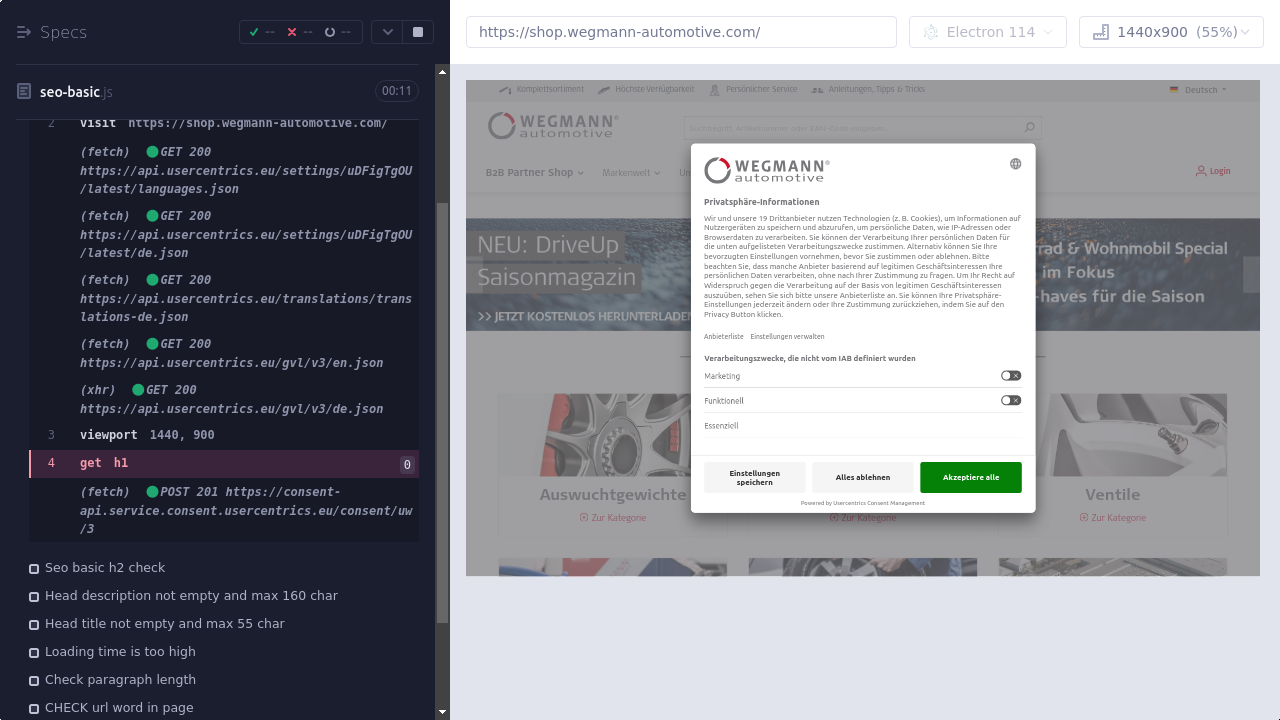Image resolution: width=1280 pixels, height=720 pixels.
Task: Expand the Specs list sidebar icon
Action: (x=24, y=32)
